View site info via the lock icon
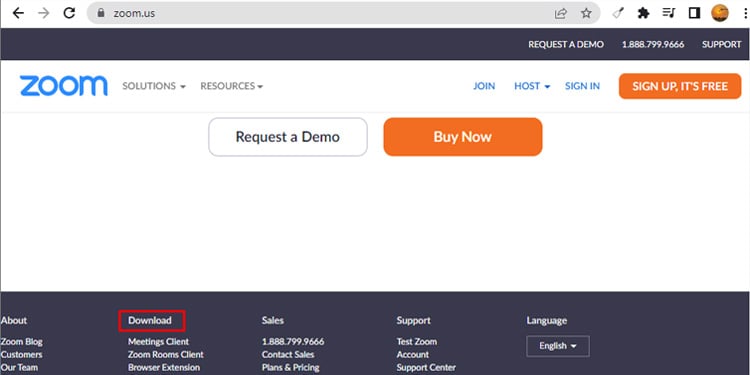Viewport: 750px width, 375px height. (x=100, y=13)
